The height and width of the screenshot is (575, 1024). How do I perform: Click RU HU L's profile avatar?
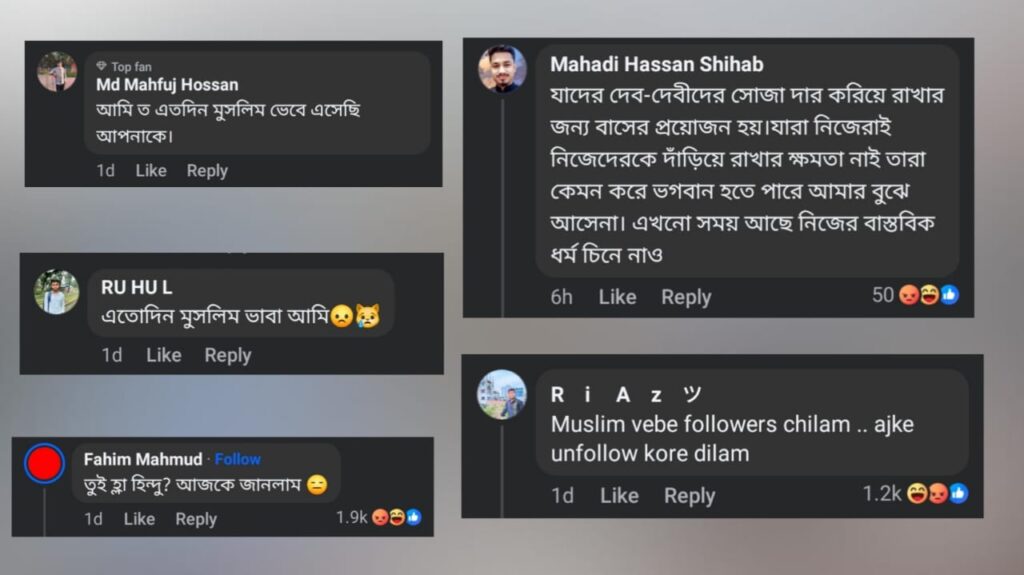coord(56,292)
